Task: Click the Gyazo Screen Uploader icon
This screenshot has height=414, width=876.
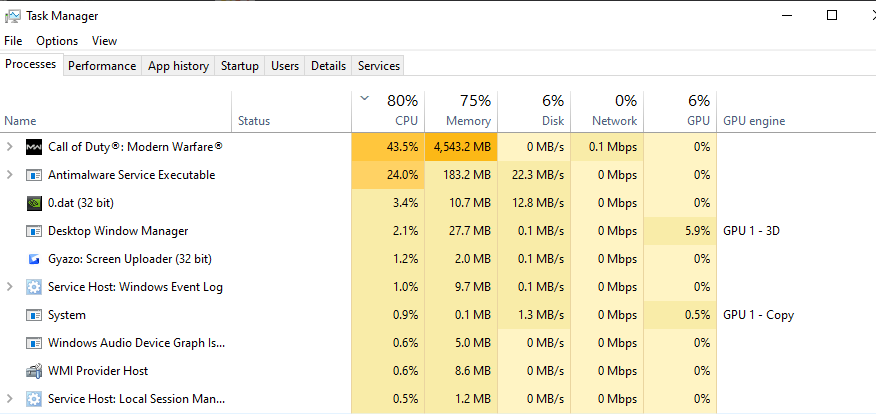Action: [35, 259]
